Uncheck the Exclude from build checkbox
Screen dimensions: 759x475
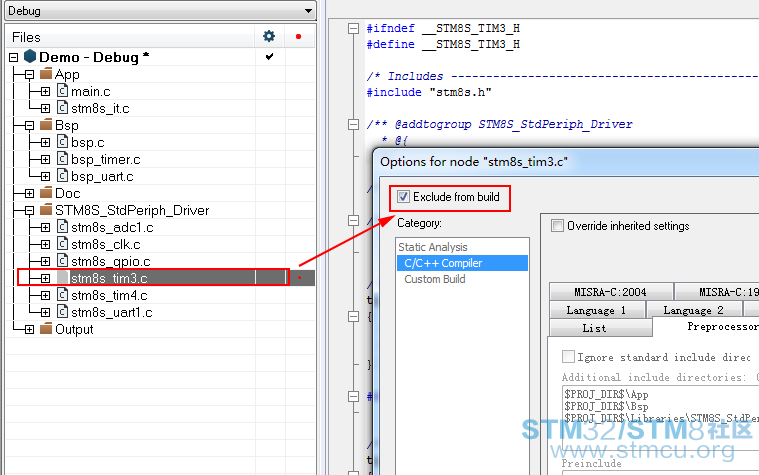click(x=403, y=197)
